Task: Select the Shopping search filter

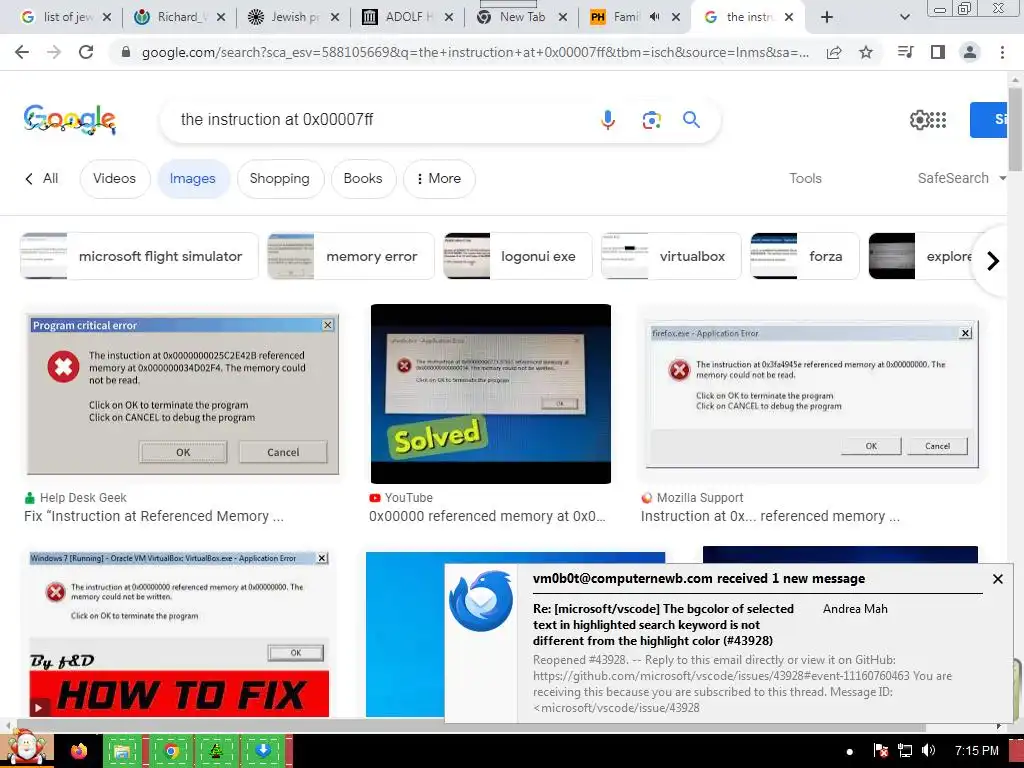Action: [x=280, y=178]
